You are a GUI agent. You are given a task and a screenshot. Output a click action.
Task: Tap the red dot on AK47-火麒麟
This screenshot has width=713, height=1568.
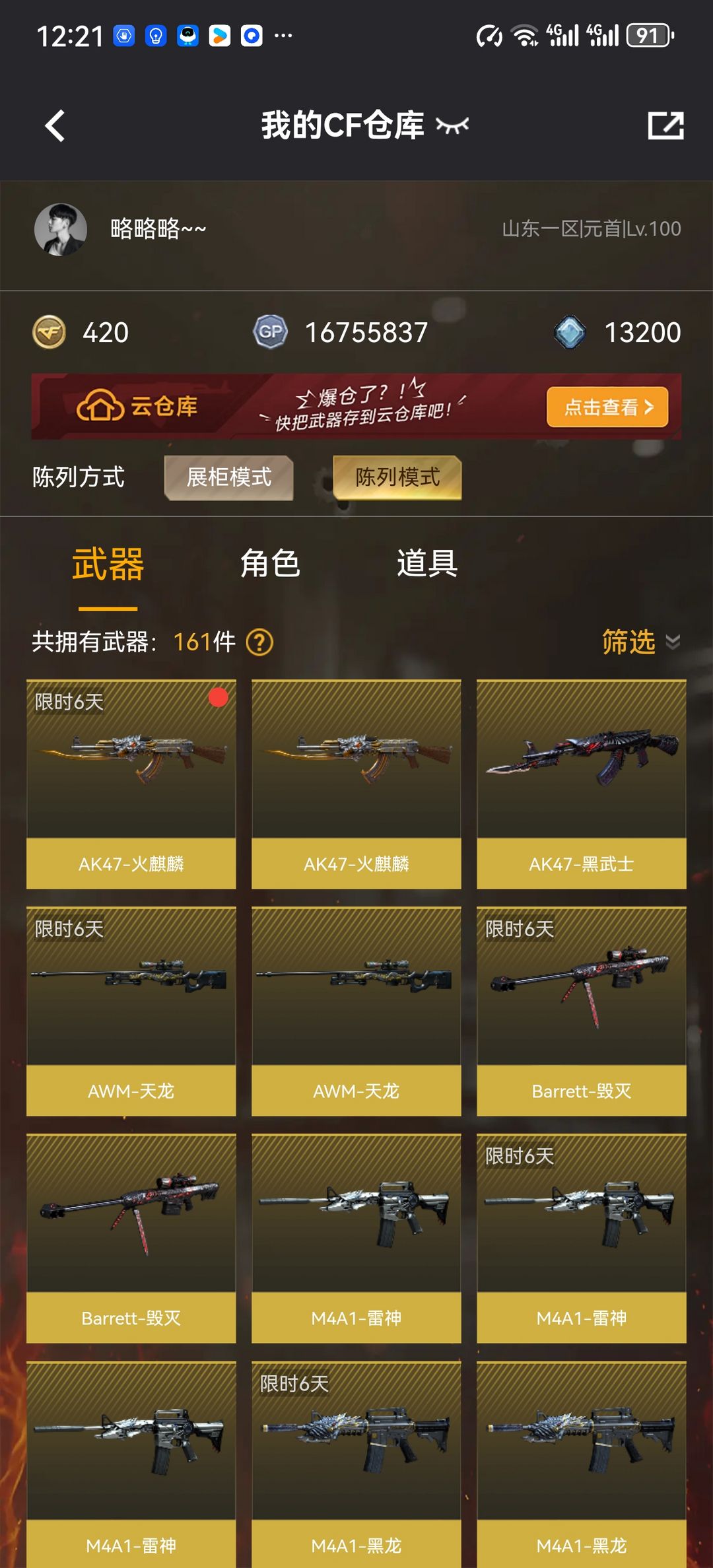click(x=219, y=698)
